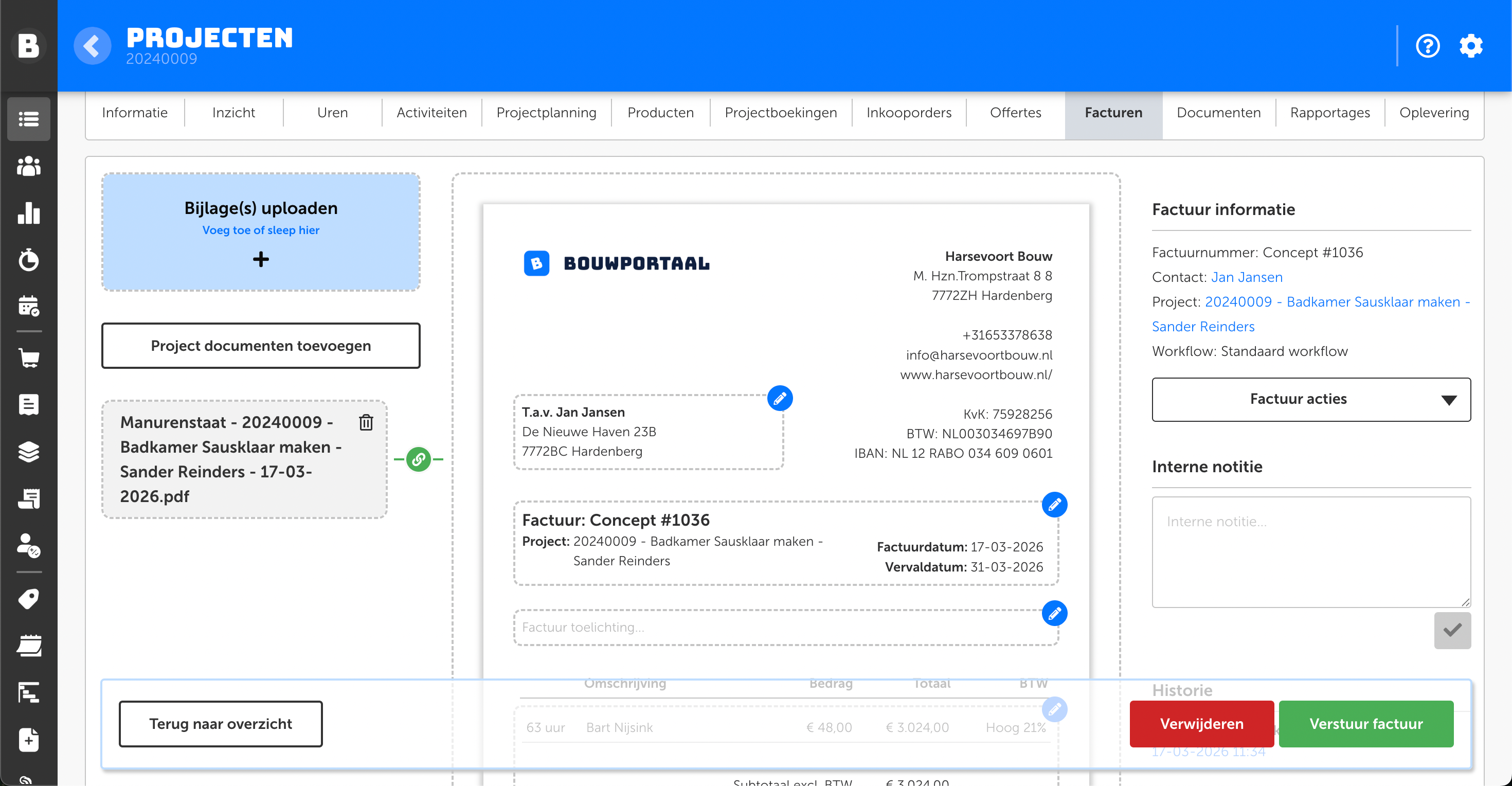Open the bar chart statistics icon

[29, 213]
